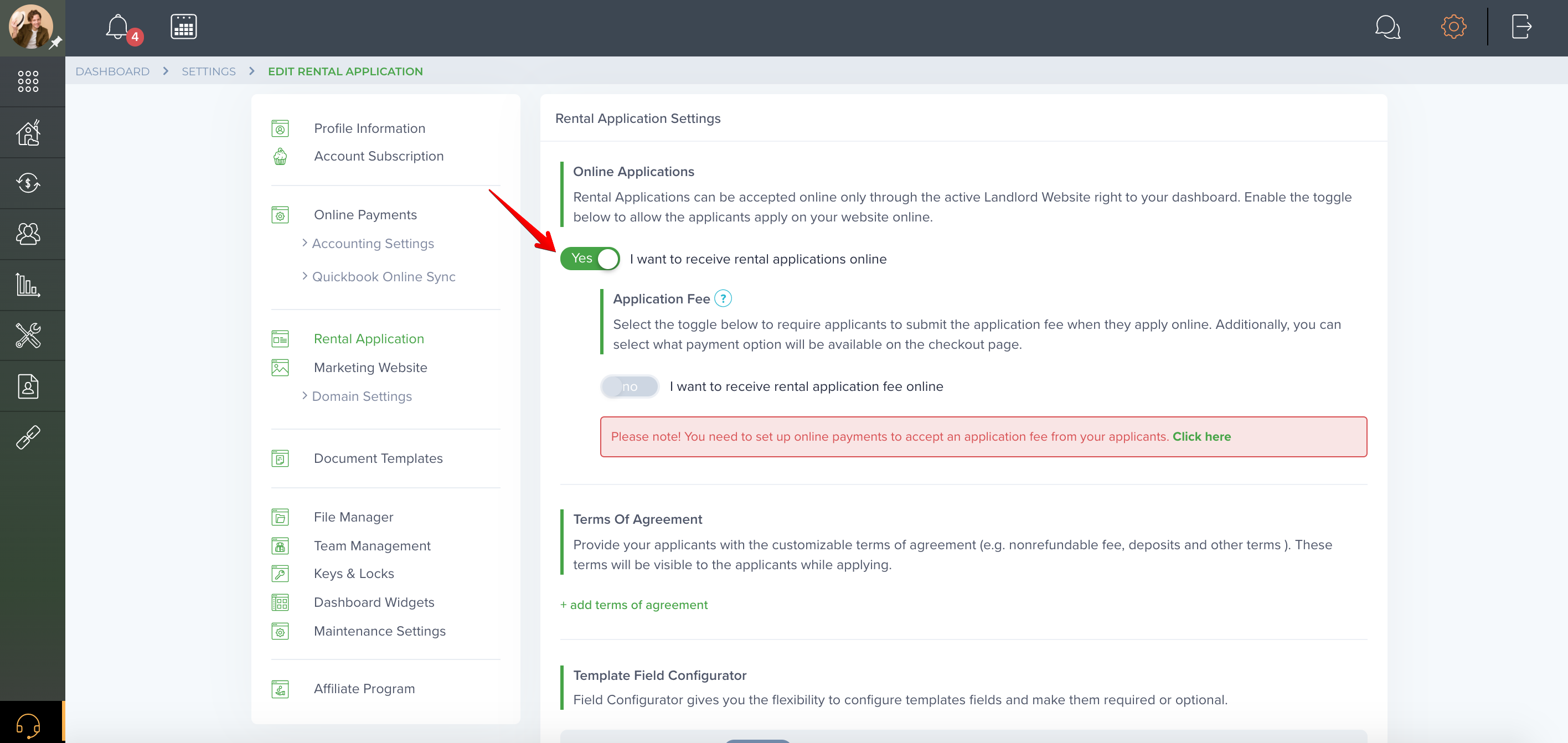Click the 'Terms Of Agreement' heading
1568x743 pixels.
637,519
